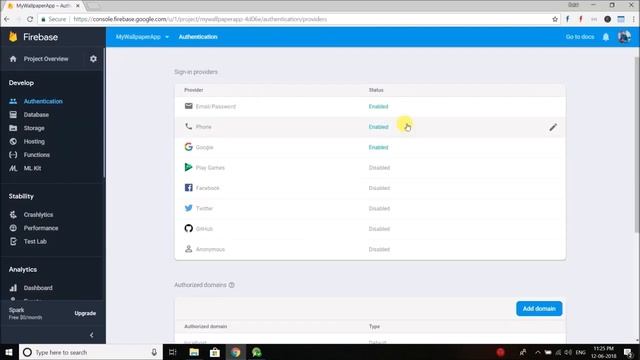The width and height of the screenshot is (640, 360).
Task: Click the GitHub octocat icon
Action: click(188, 228)
